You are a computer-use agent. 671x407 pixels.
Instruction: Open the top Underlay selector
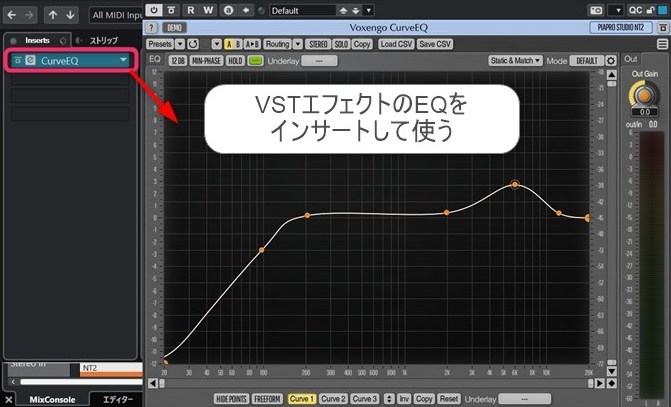(x=319, y=61)
